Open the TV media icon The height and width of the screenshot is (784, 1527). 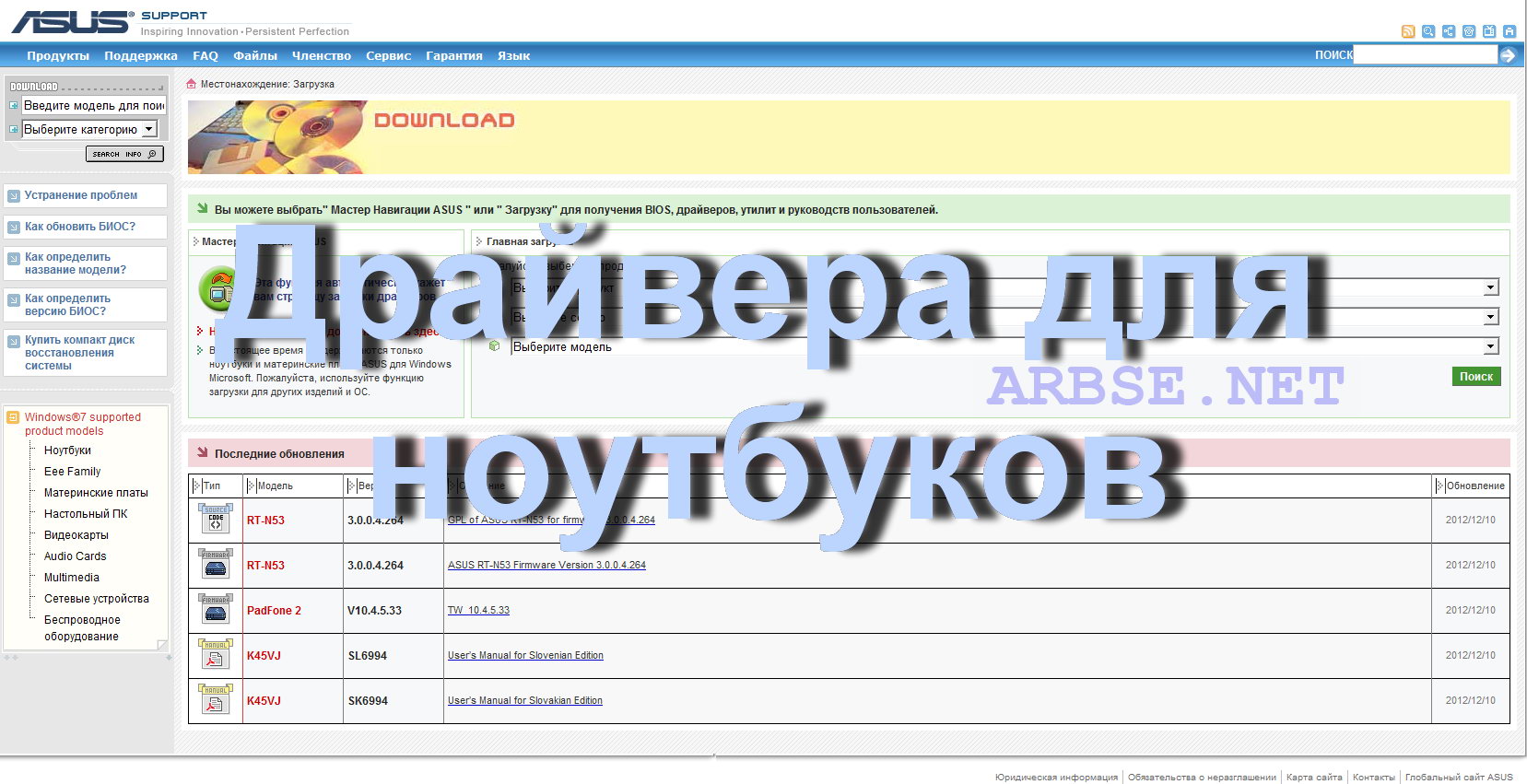pyautogui.click(x=1489, y=31)
